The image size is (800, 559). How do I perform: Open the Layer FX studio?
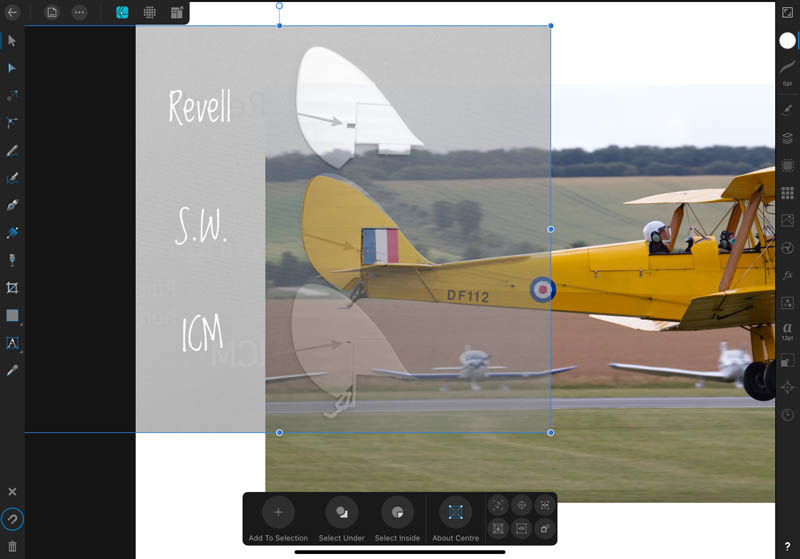[x=787, y=275]
